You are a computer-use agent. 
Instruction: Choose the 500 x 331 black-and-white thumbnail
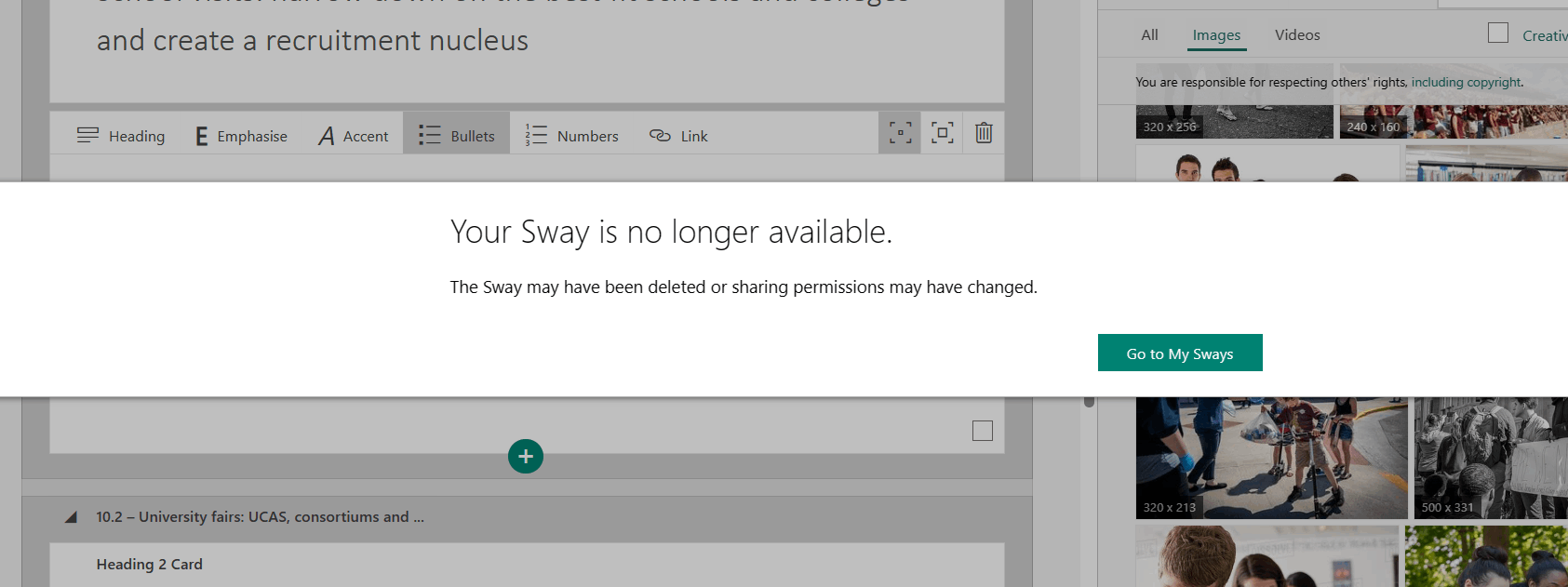[1491, 458]
